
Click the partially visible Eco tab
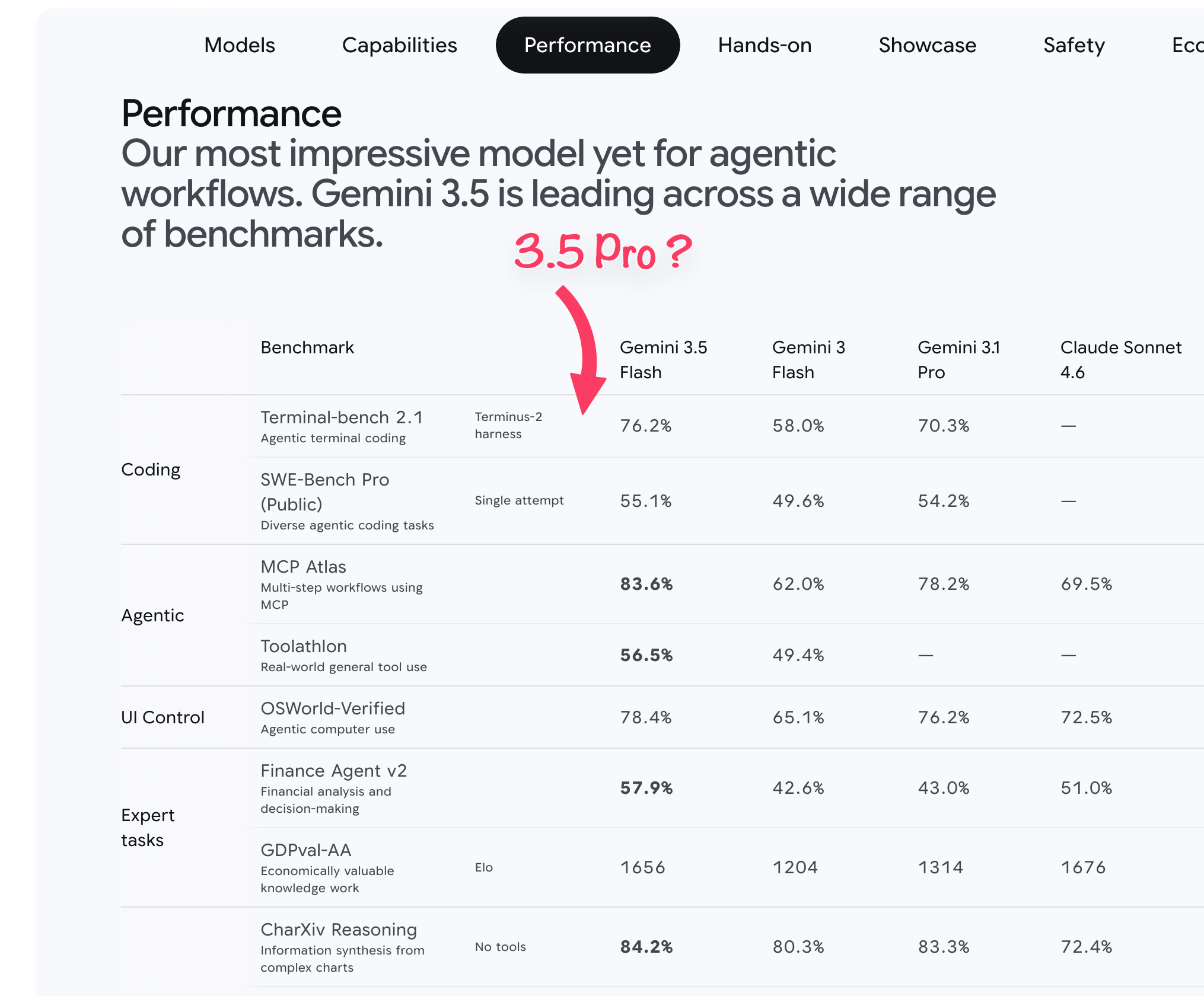[x=1187, y=45]
